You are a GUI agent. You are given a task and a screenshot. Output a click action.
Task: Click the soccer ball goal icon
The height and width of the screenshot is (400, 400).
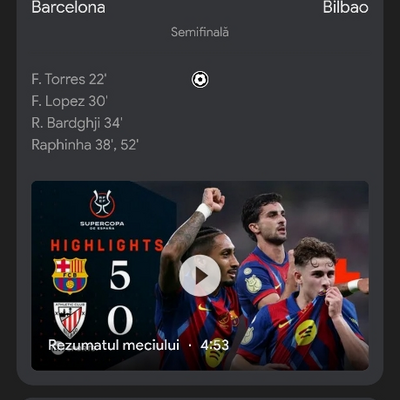click(x=200, y=80)
